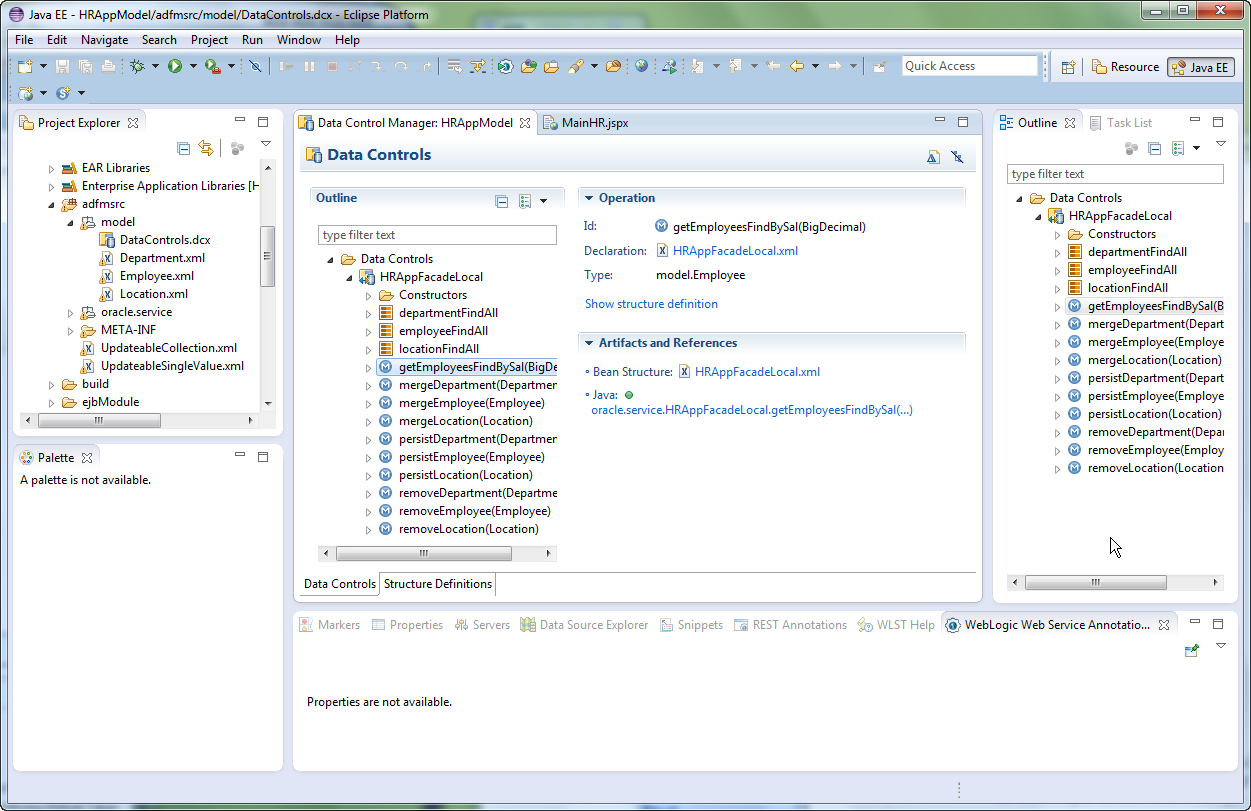Open the Markers view tab
This screenshot has width=1251, height=811.
(x=329, y=625)
